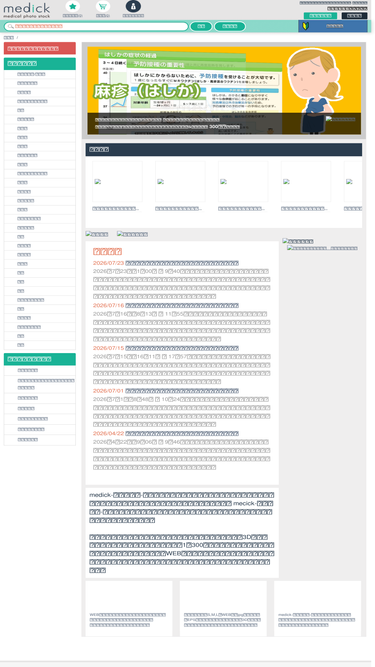Click the first teal pill button beside search
The height and width of the screenshot is (667, 375).
pos(201,26)
